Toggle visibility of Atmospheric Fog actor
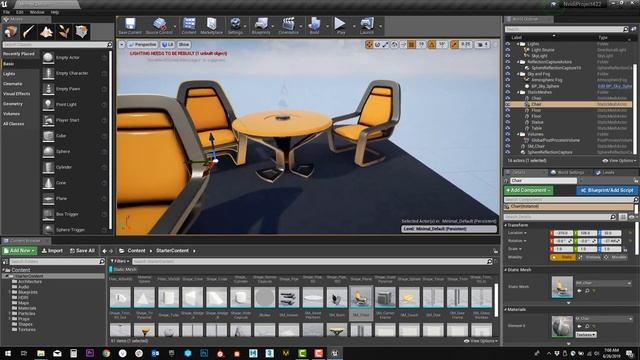The image size is (640, 360). click(508, 80)
